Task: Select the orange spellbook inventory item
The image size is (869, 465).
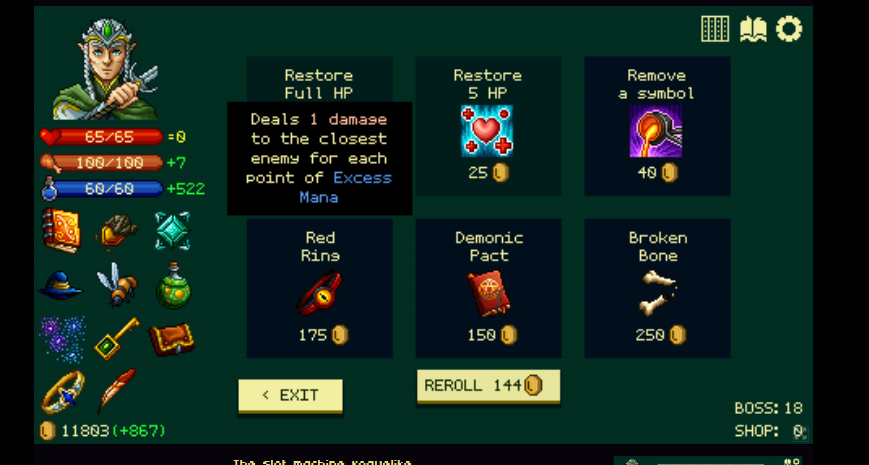Action: [x=62, y=231]
